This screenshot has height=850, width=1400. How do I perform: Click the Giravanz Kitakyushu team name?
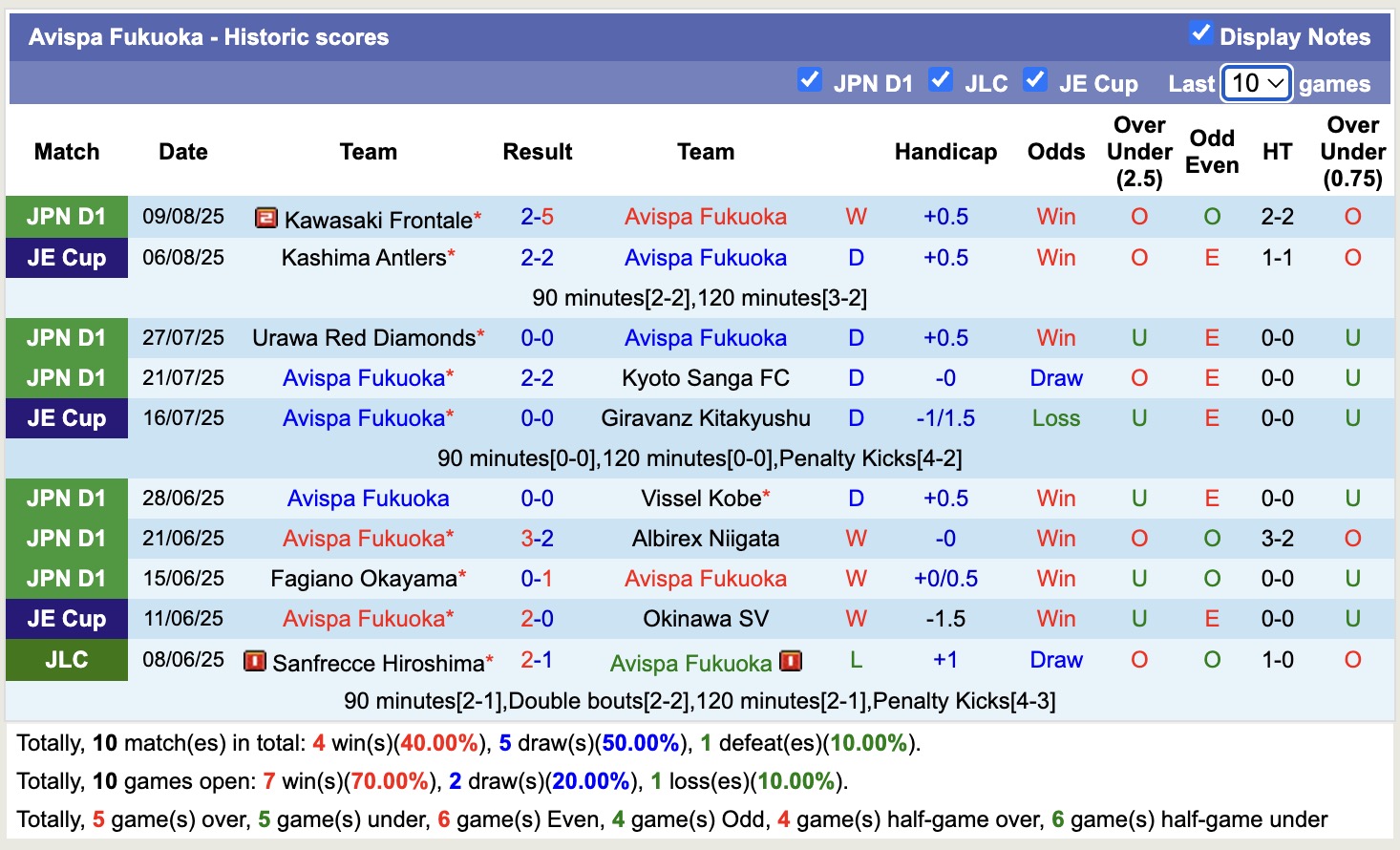pos(706,417)
